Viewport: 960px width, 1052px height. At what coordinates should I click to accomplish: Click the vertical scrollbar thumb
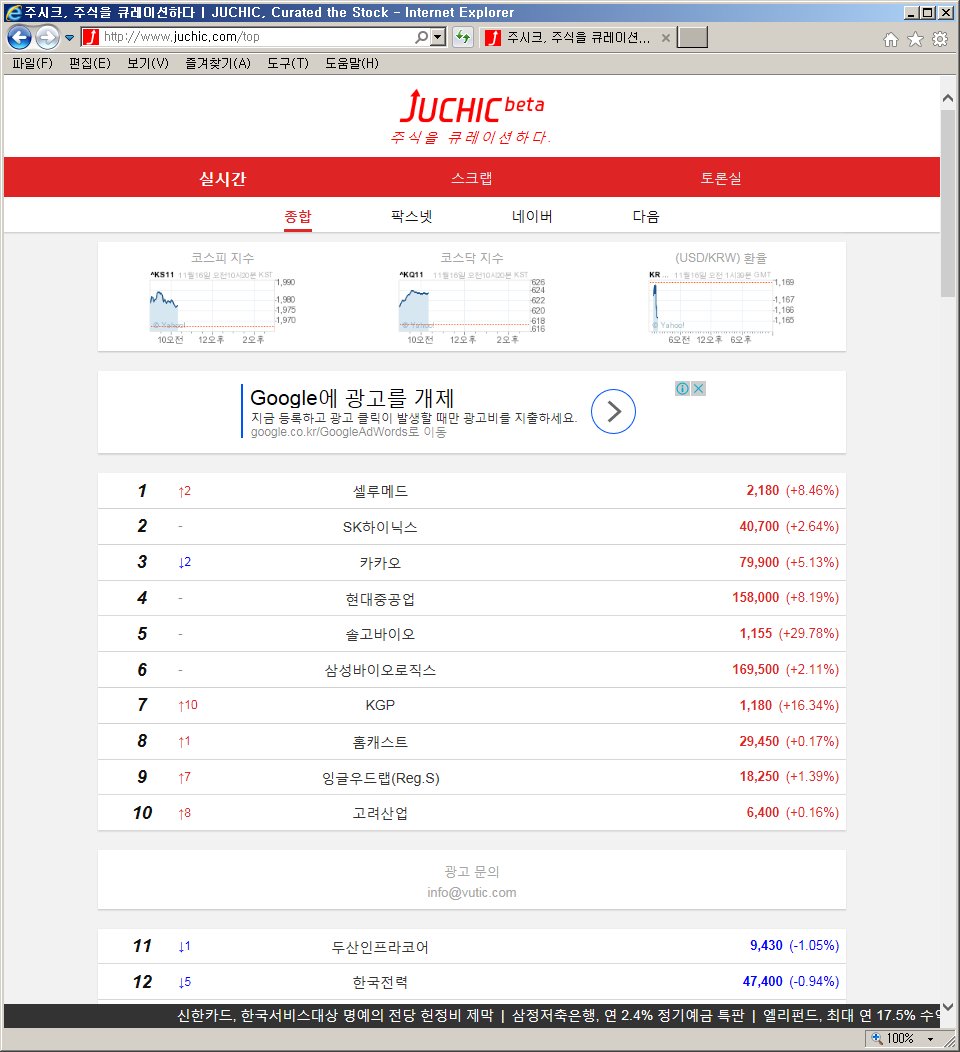(947, 203)
